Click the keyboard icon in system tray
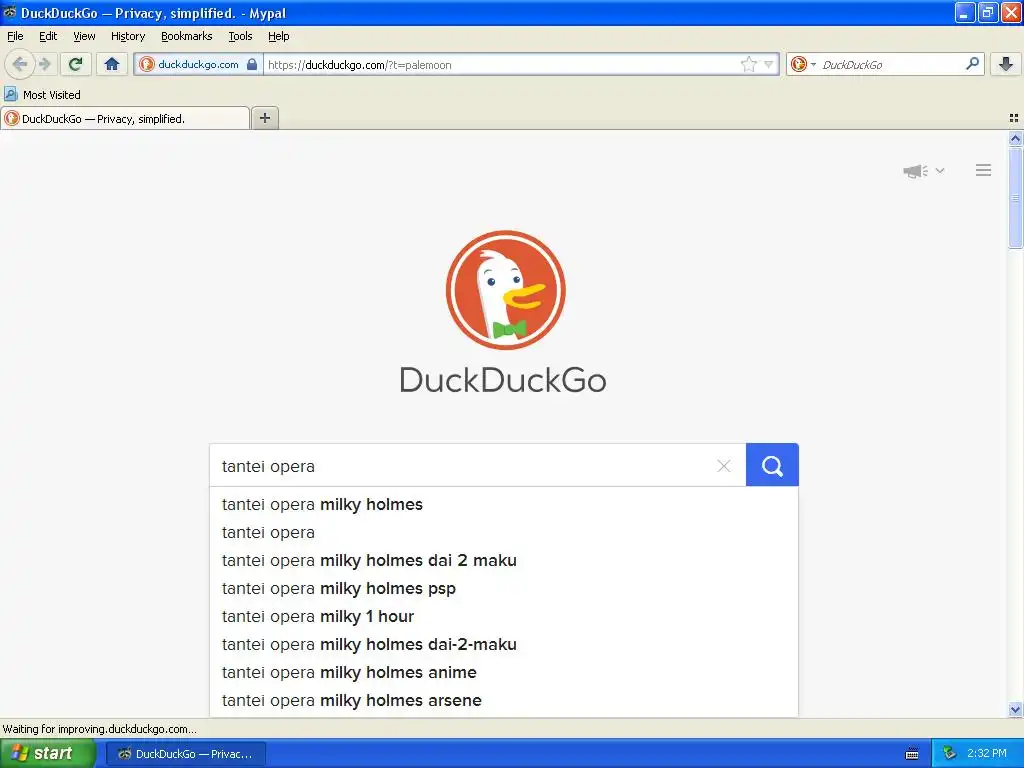Screen dimensions: 1024x768 [x=912, y=754]
